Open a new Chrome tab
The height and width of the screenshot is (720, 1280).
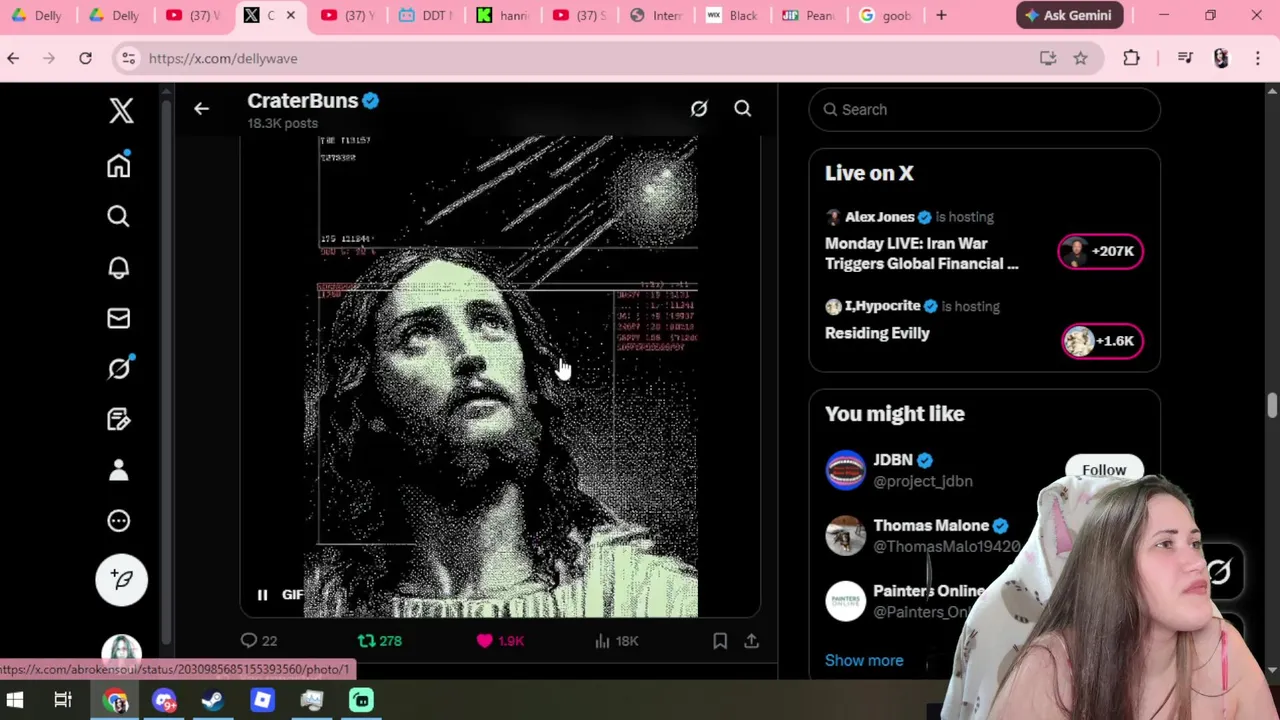coord(941,15)
